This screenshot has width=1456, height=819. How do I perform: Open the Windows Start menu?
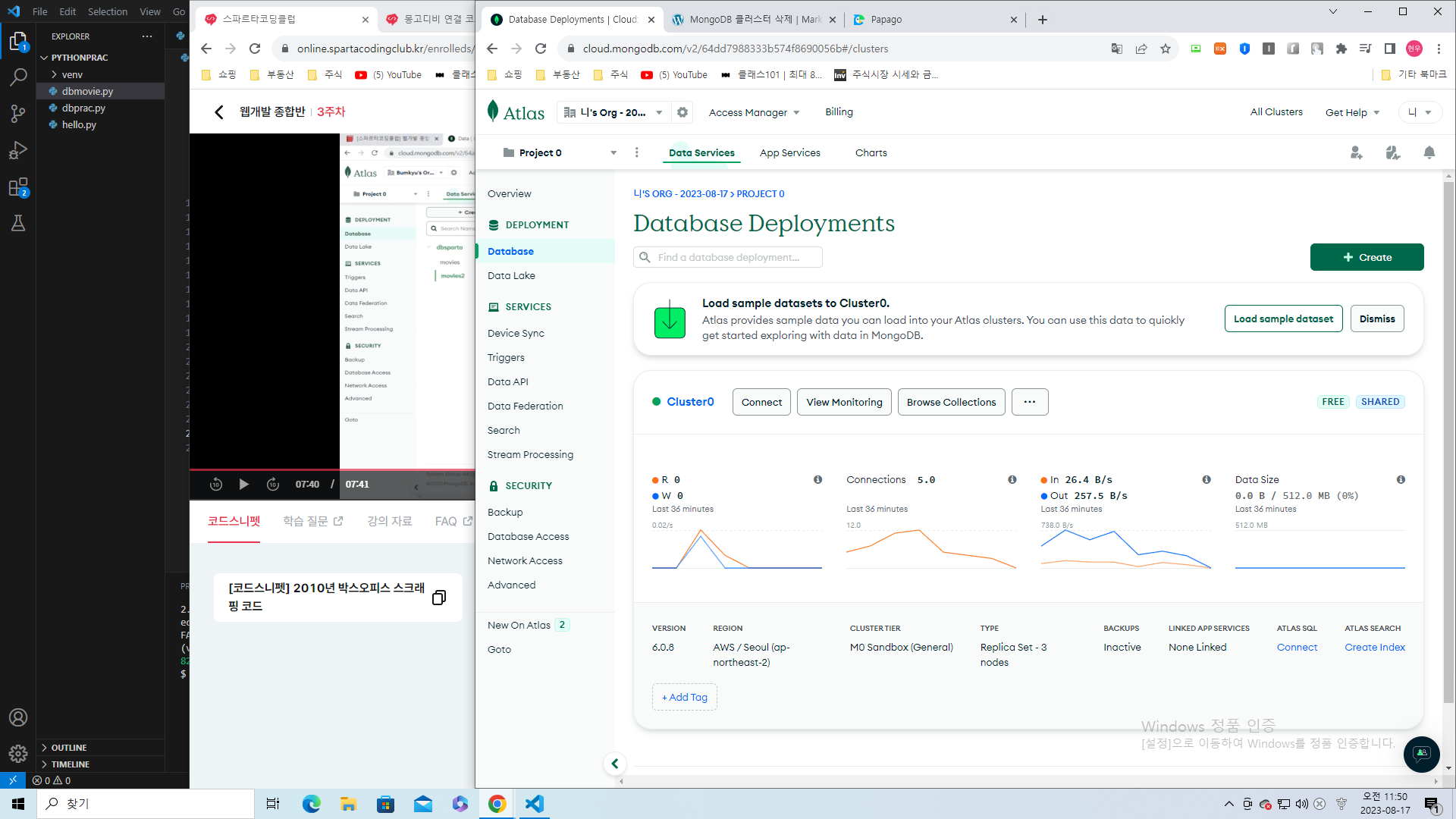click(18, 804)
